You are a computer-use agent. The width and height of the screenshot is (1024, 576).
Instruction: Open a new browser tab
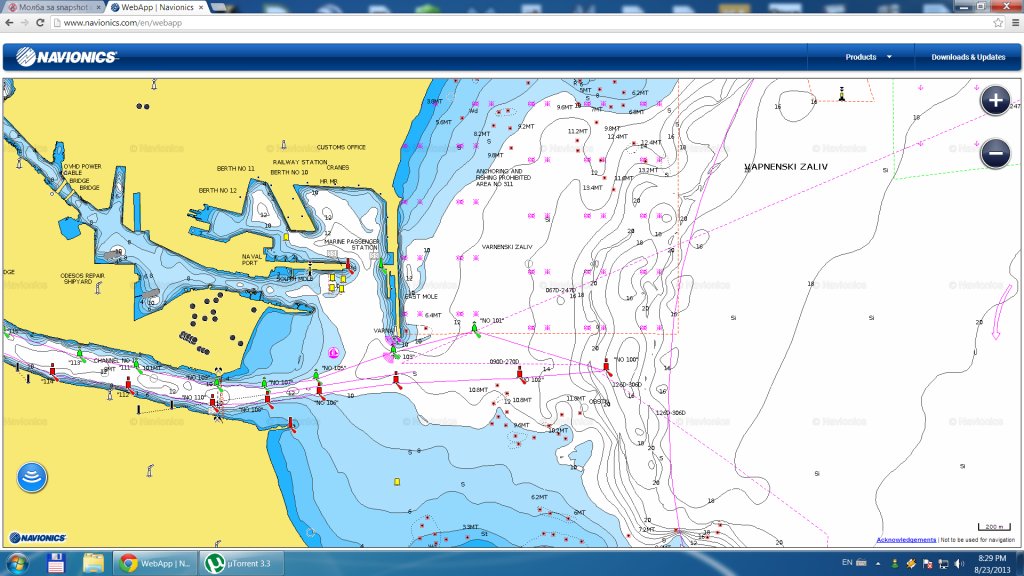click(x=219, y=7)
